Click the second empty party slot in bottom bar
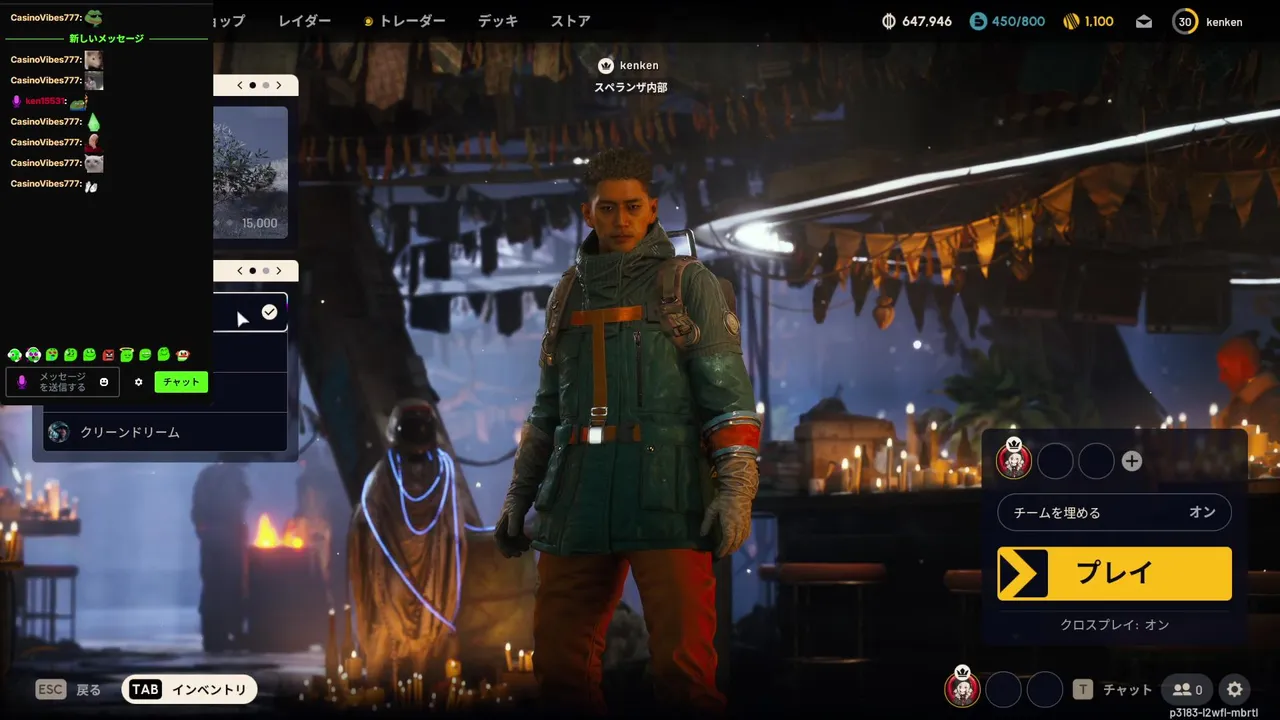 coord(1045,689)
